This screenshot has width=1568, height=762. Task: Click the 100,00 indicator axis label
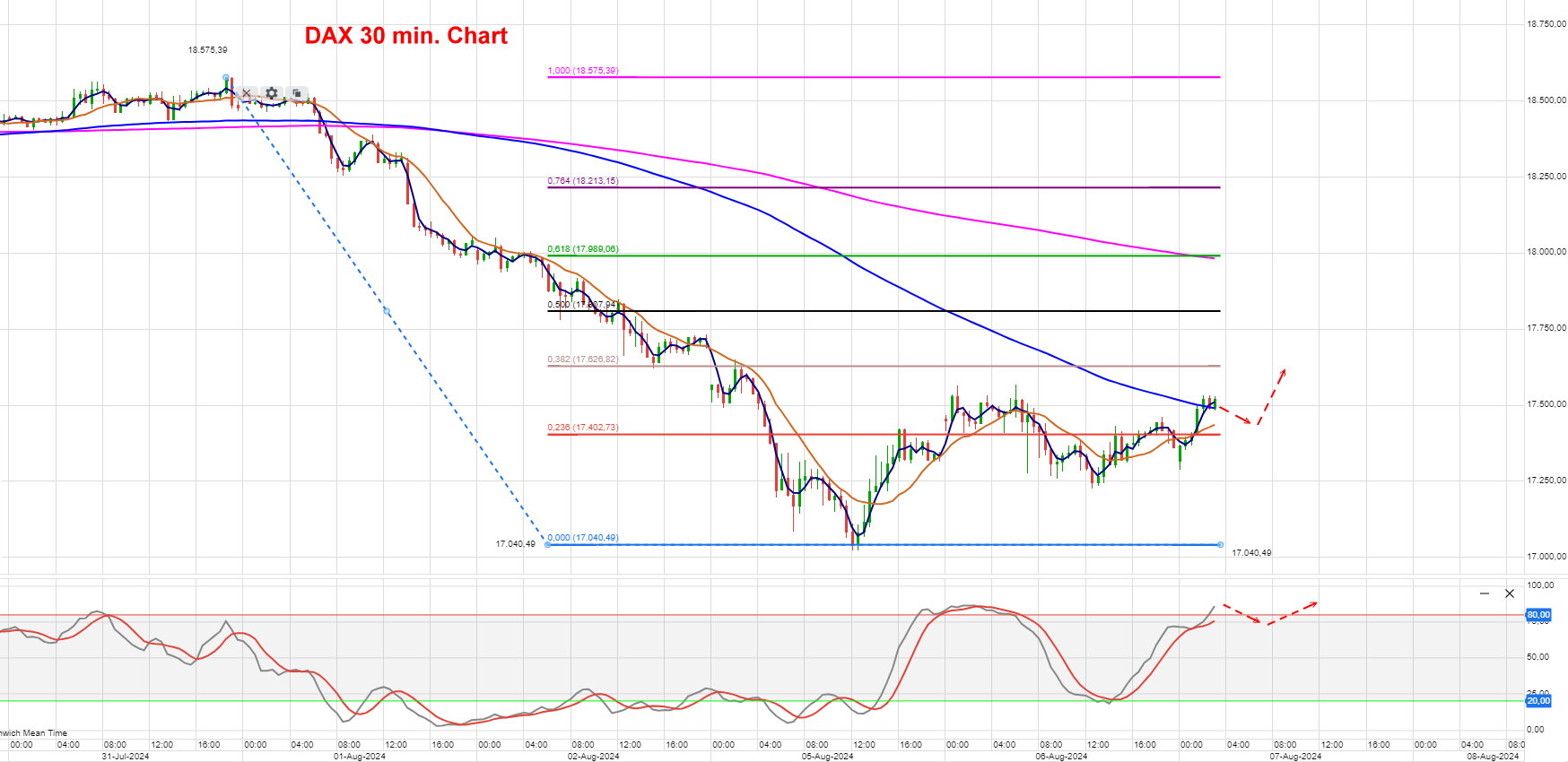coord(1540,585)
